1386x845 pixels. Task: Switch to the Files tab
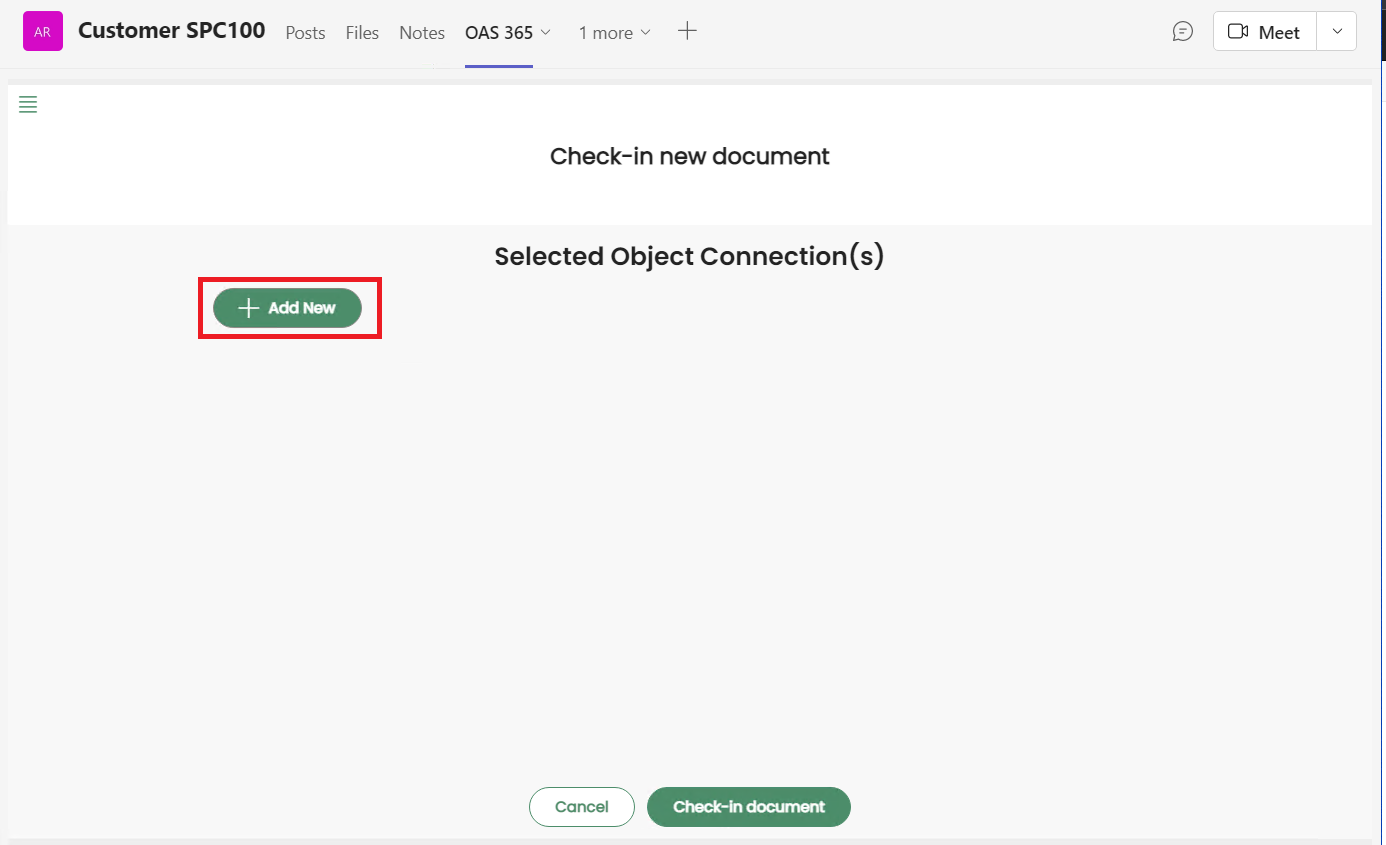[x=362, y=33]
